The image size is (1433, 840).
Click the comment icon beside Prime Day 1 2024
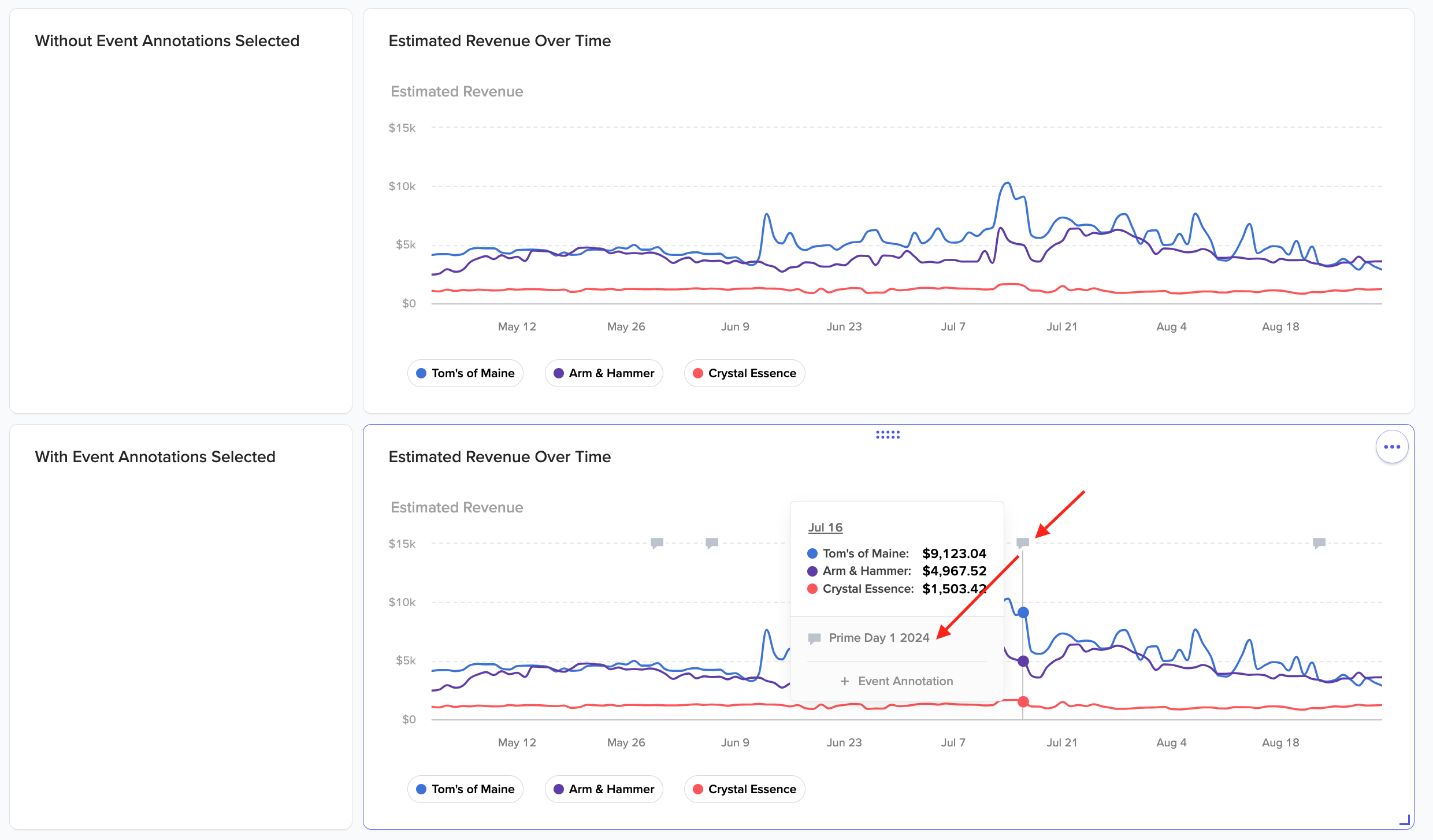(815, 638)
